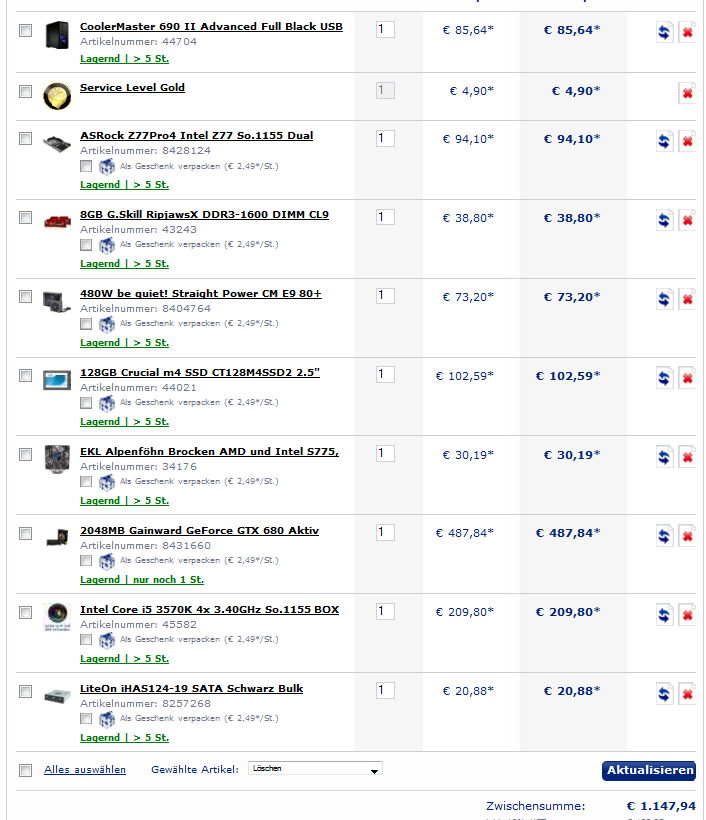Tick row checkbox for ASRock Z77Pro4
This screenshot has height=820, width=706.
(x=25, y=139)
